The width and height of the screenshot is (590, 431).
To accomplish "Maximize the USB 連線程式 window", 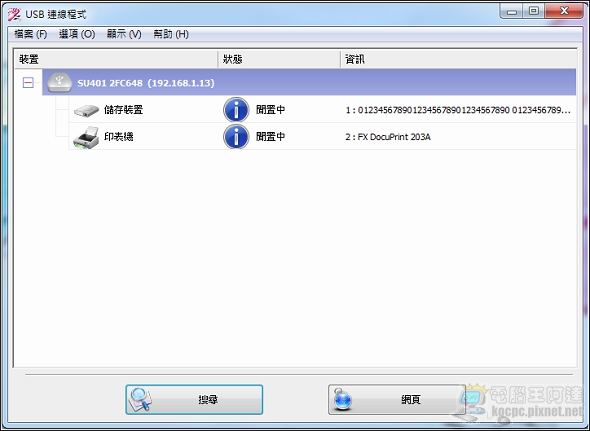I will point(534,11).
